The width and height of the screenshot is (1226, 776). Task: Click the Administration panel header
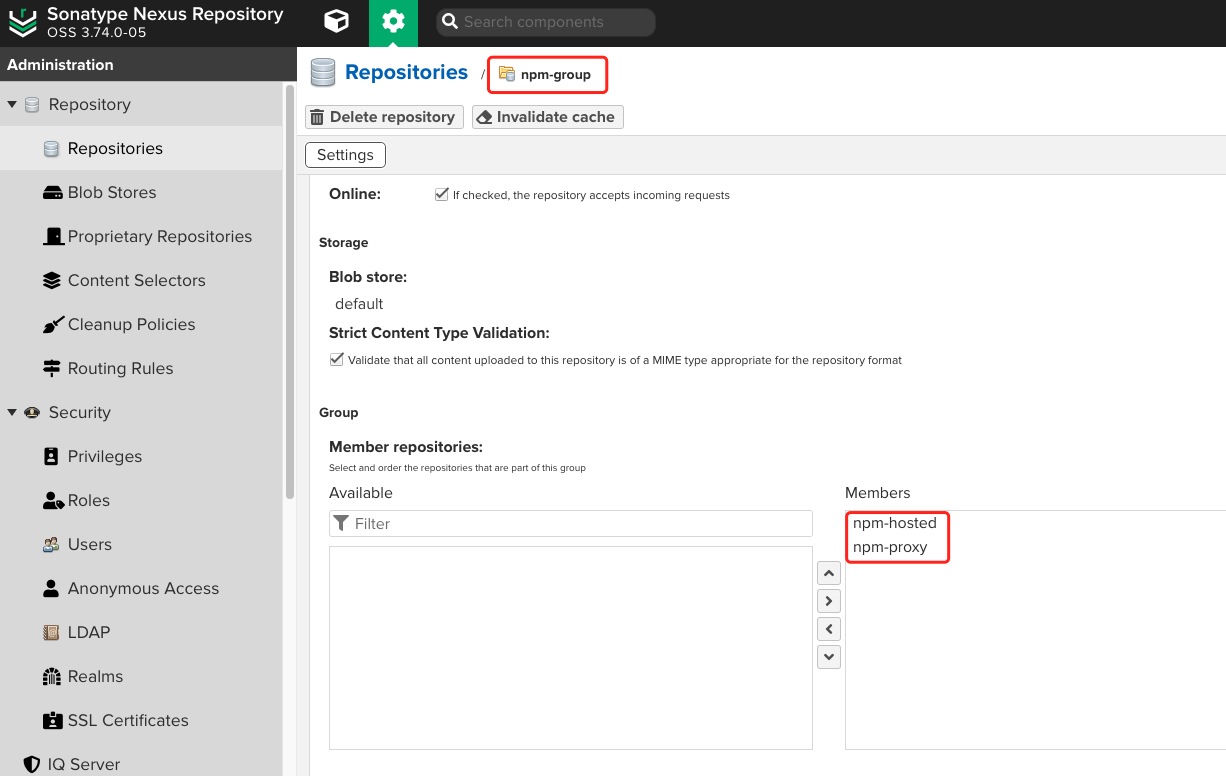tap(148, 64)
